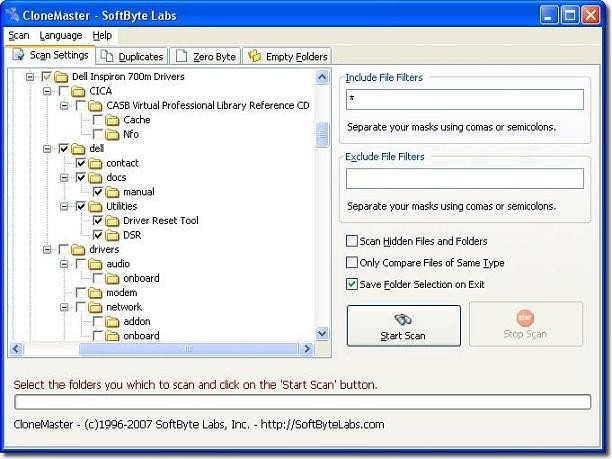Collapse the dell tree node

[47, 149]
